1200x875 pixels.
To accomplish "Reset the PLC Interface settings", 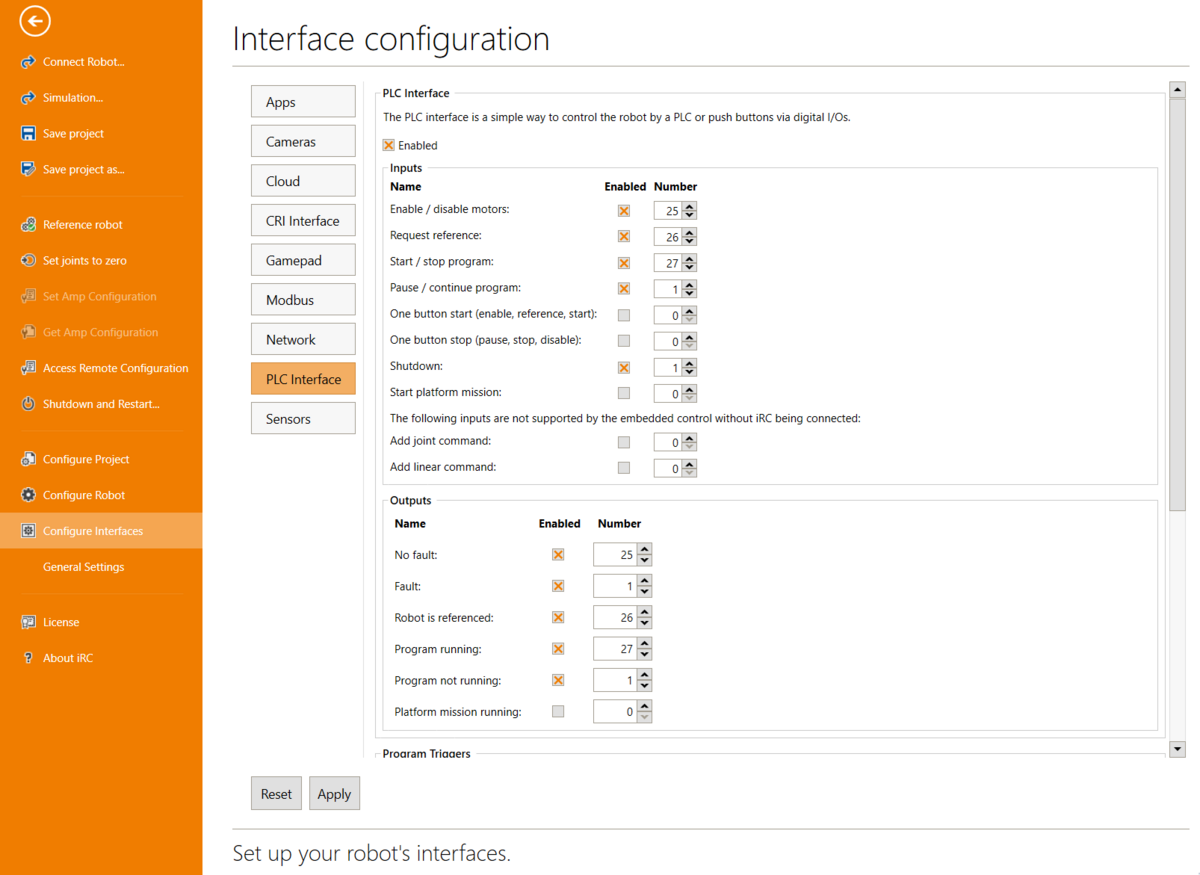I will click(x=276, y=793).
